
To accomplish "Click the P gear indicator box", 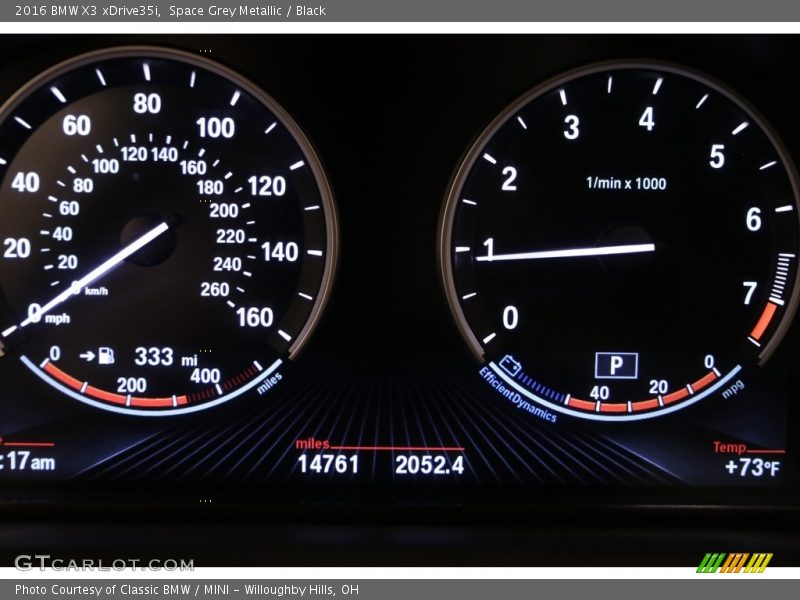I will click(616, 365).
